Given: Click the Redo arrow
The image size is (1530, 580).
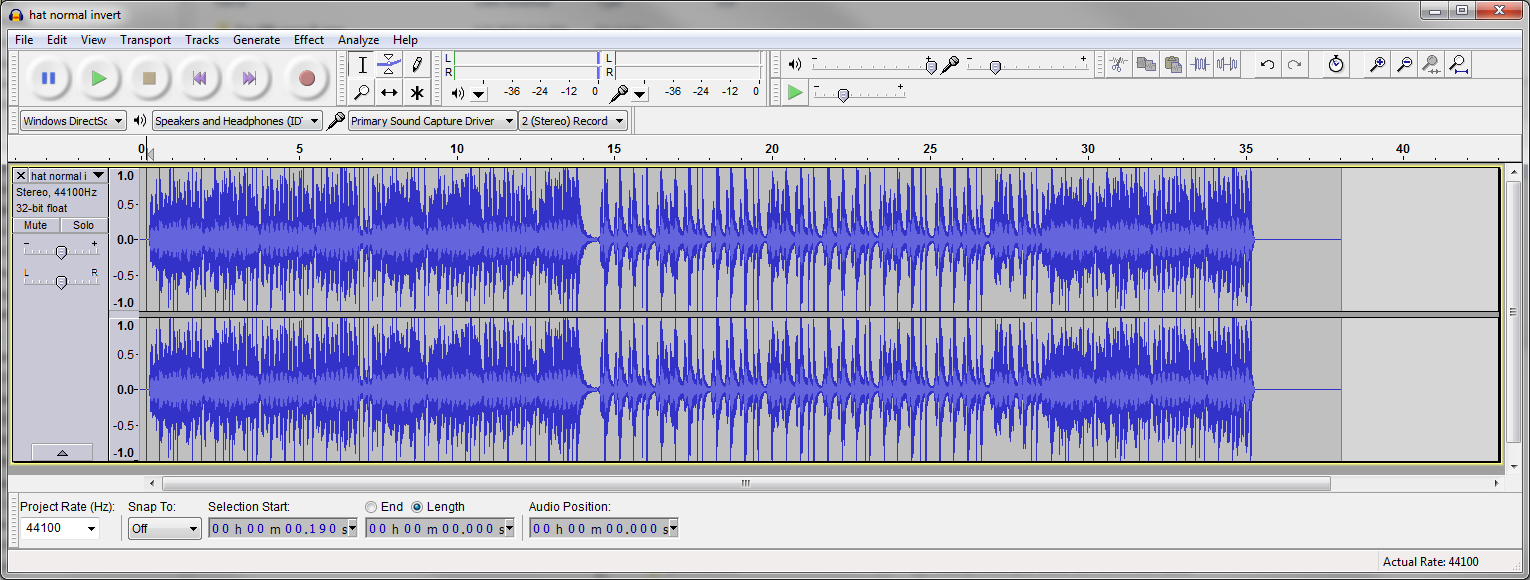Looking at the screenshot, I should (1294, 64).
